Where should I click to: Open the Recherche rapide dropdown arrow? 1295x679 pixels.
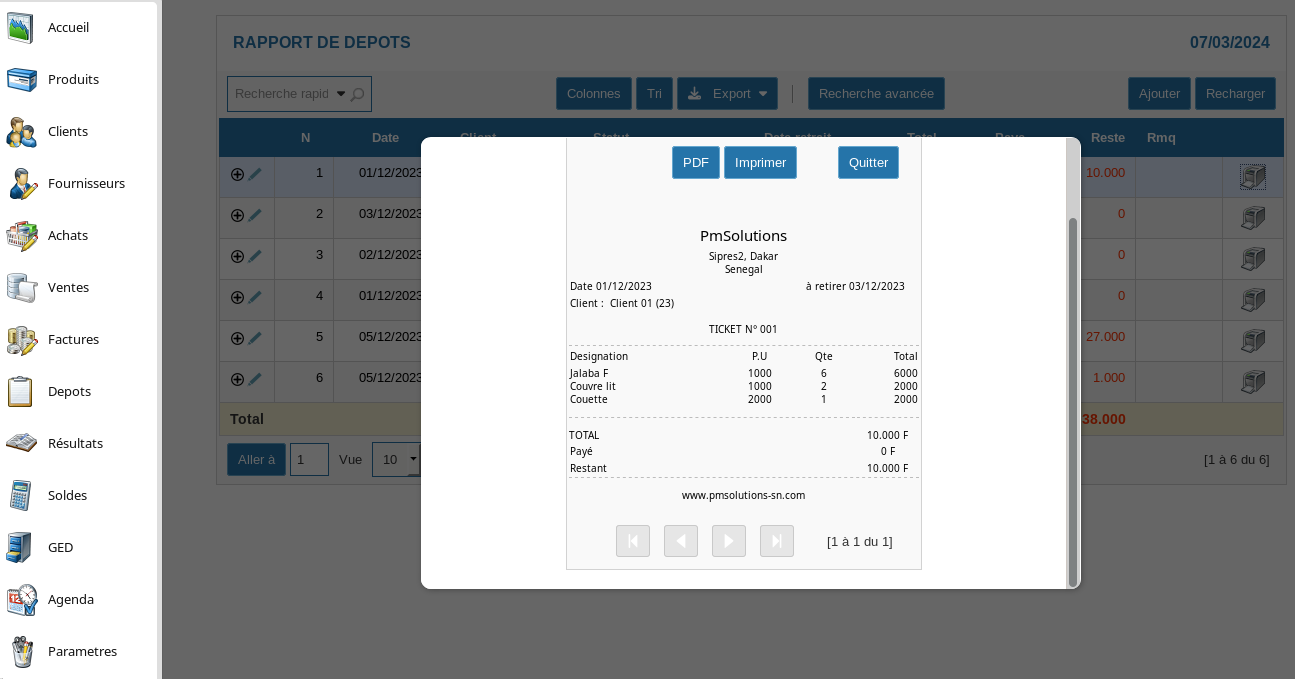340,94
